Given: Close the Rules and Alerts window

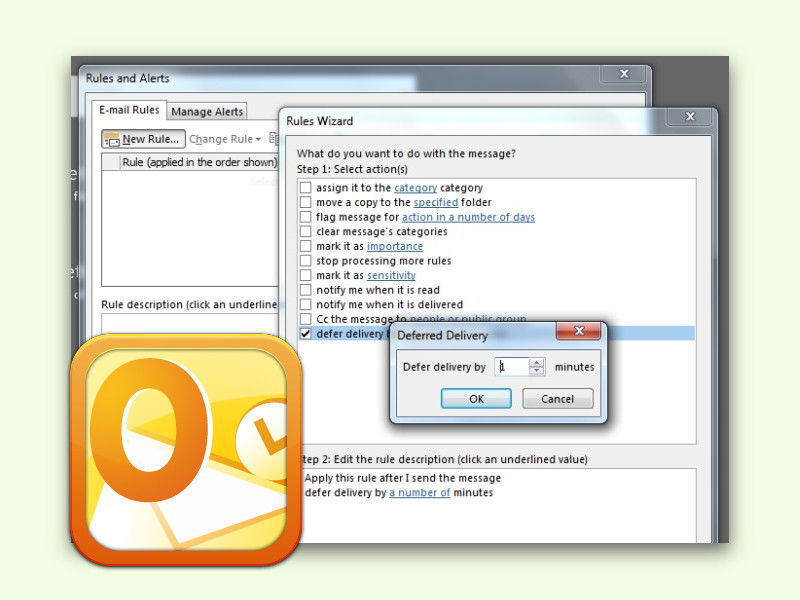Looking at the screenshot, I should [624, 74].
